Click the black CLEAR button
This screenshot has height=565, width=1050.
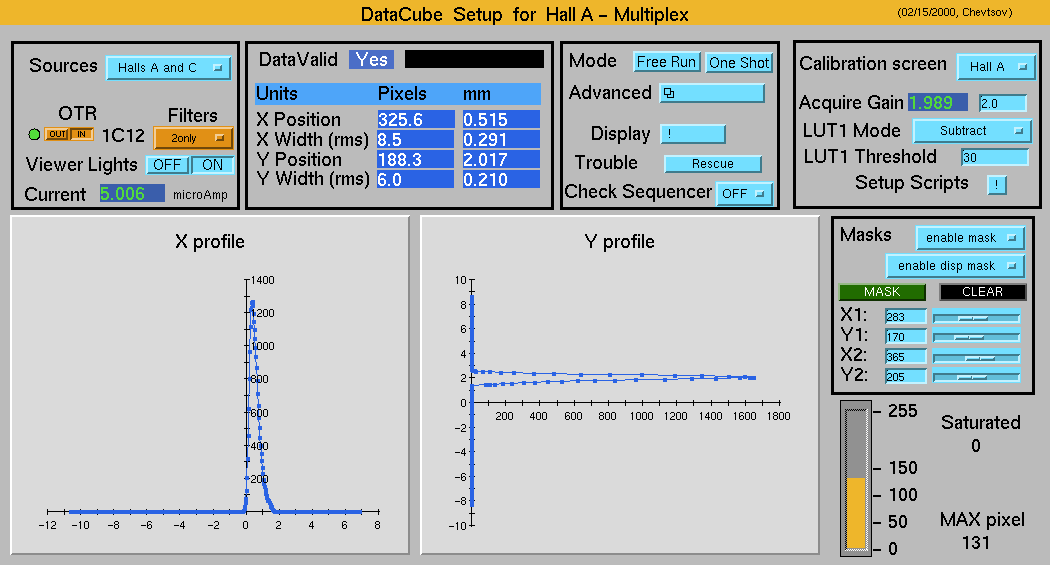(x=982, y=292)
